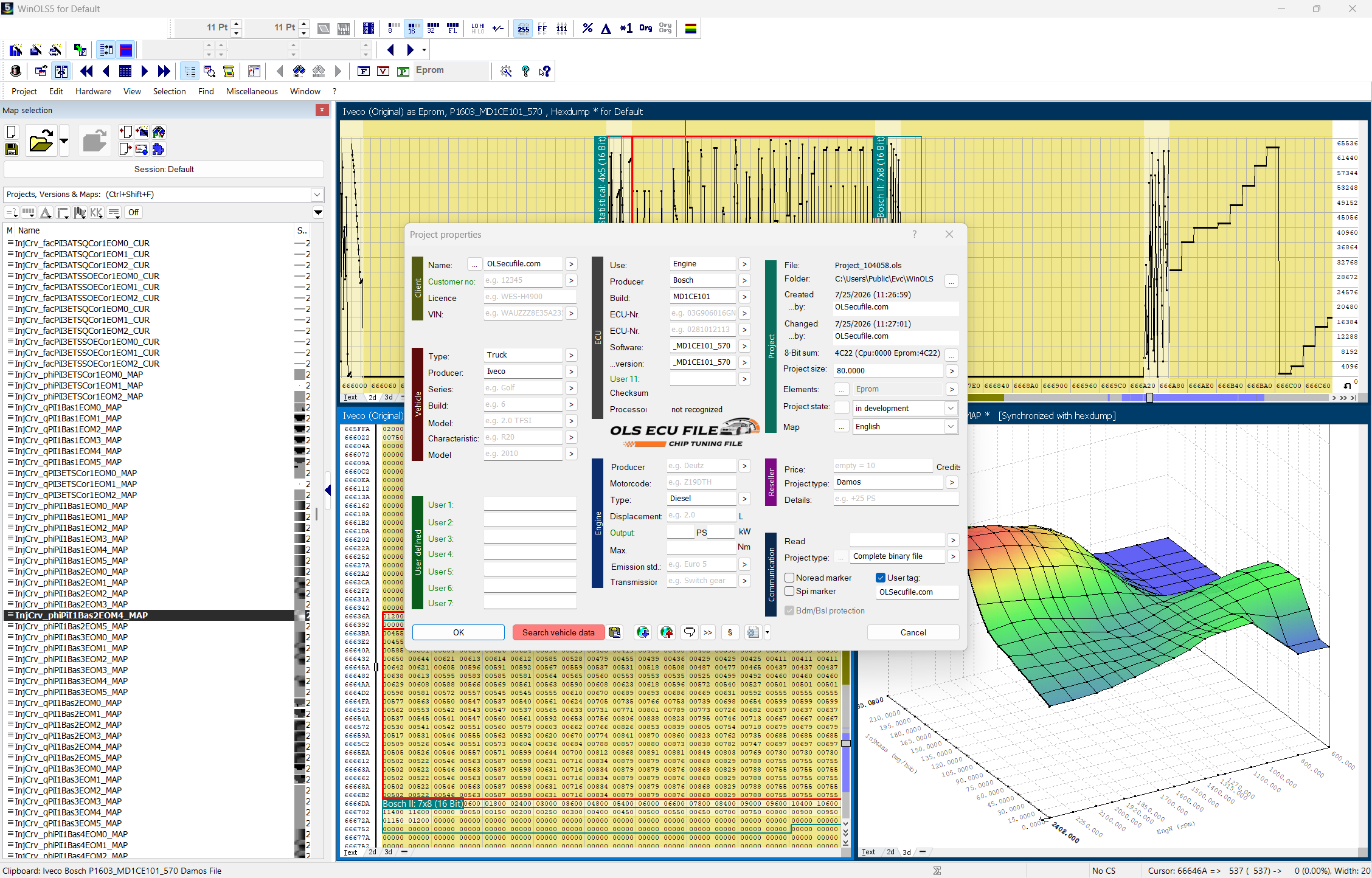Image resolution: width=1372 pixels, height=878 pixels.
Task: Open the project folder icon in Map selection
Action: 41,142
